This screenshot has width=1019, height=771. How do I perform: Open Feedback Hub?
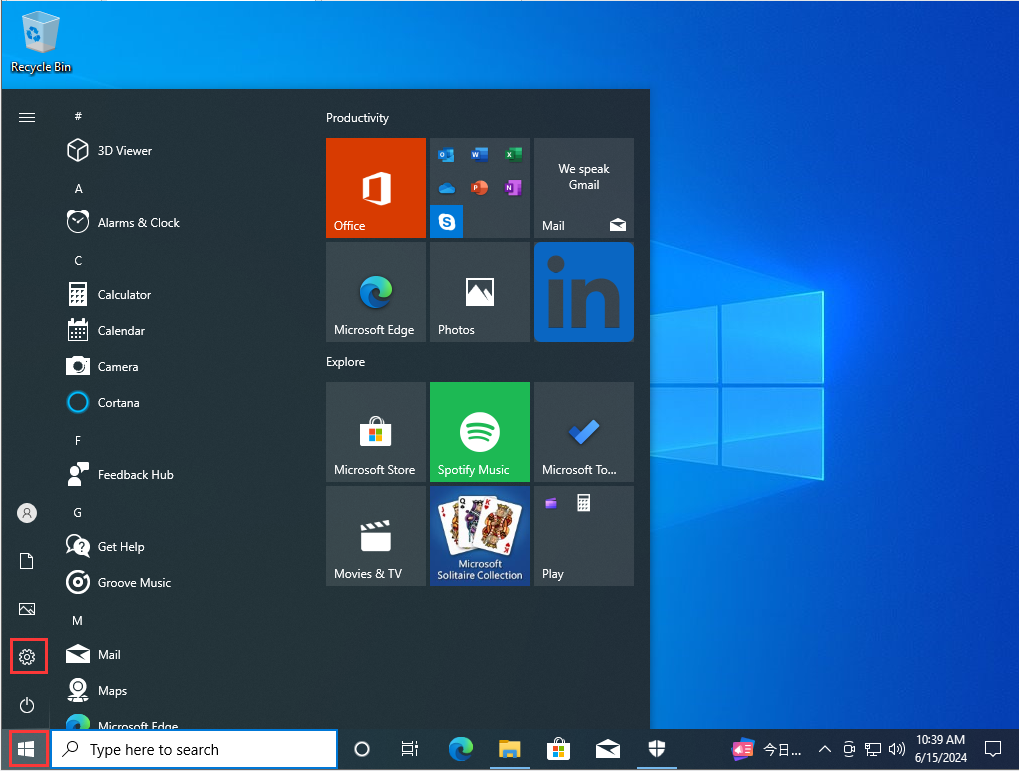120,475
